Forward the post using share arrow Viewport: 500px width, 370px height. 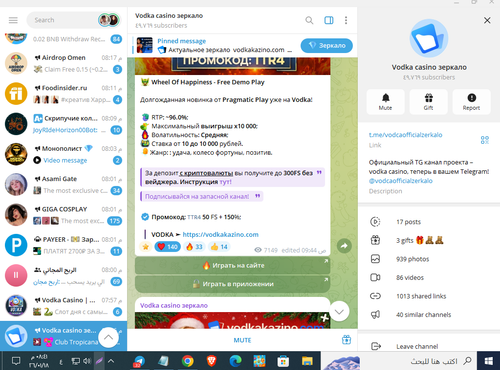point(344,246)
